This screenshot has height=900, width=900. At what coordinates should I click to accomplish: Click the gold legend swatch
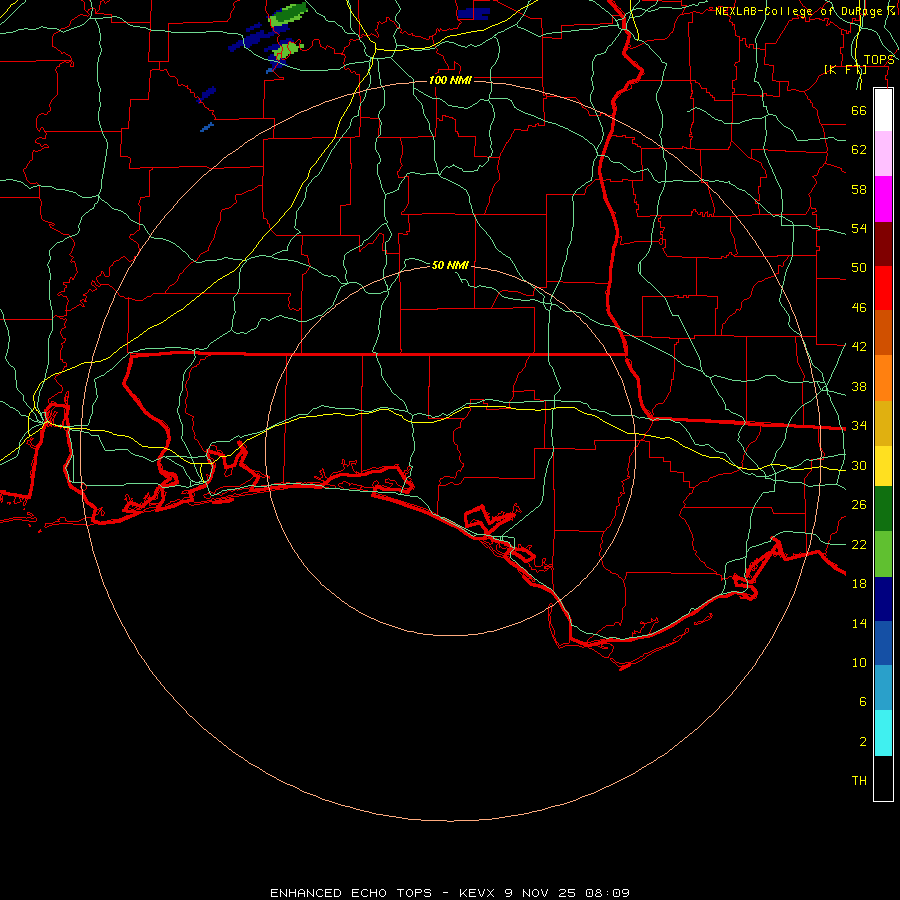click(x=883, y=424)
